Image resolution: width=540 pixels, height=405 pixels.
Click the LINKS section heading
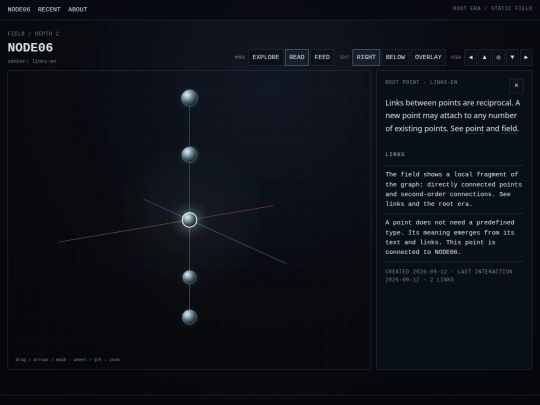click(395, 154)
